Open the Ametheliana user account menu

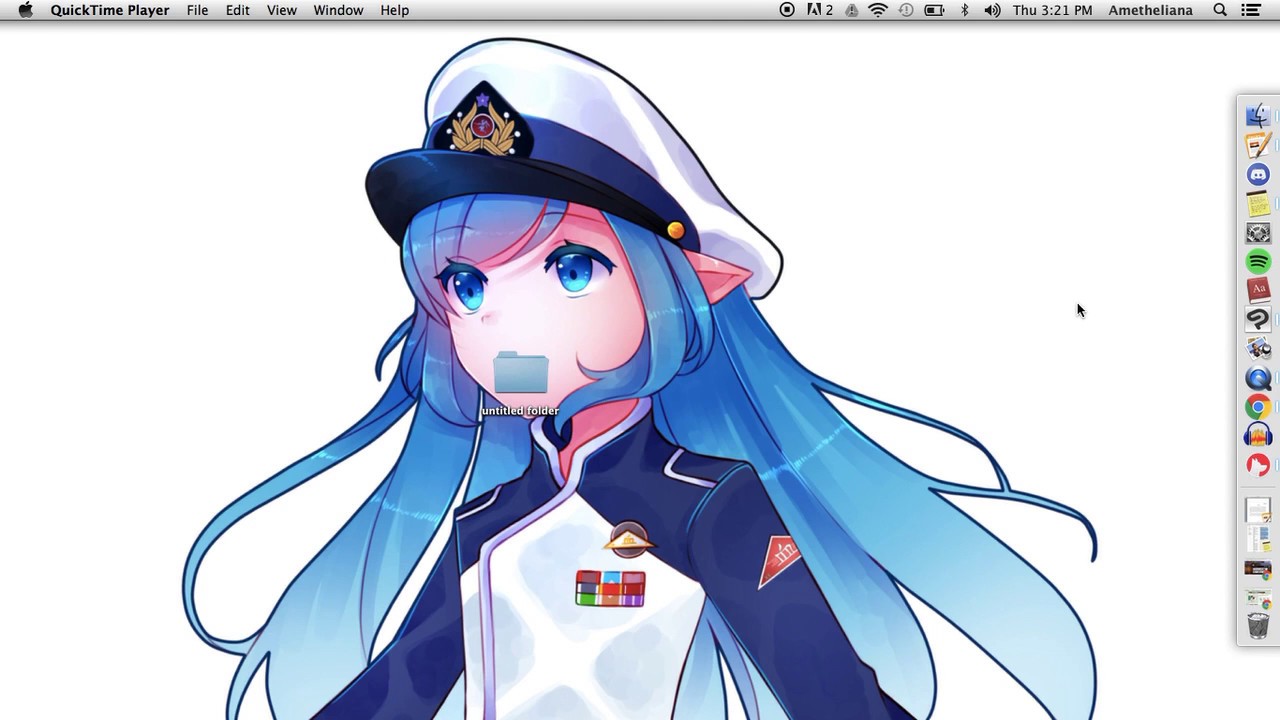pyautogui.click(x=1150, y=10)
